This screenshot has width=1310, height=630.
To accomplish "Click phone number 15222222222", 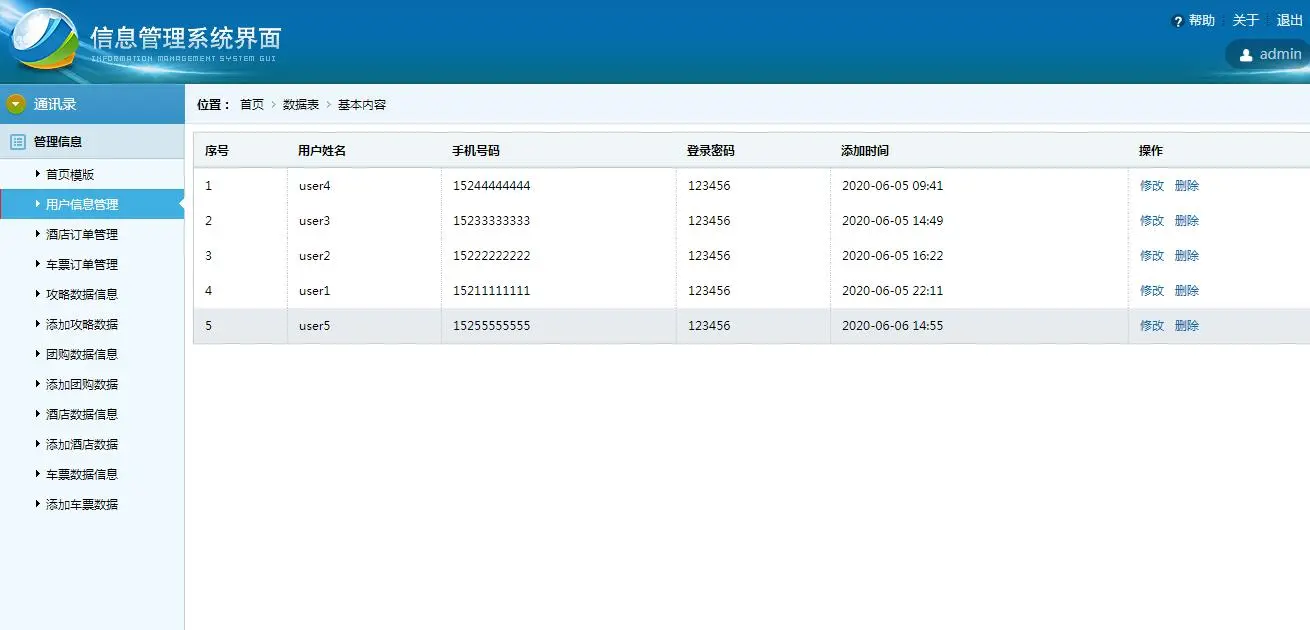I will coord(491,255).
